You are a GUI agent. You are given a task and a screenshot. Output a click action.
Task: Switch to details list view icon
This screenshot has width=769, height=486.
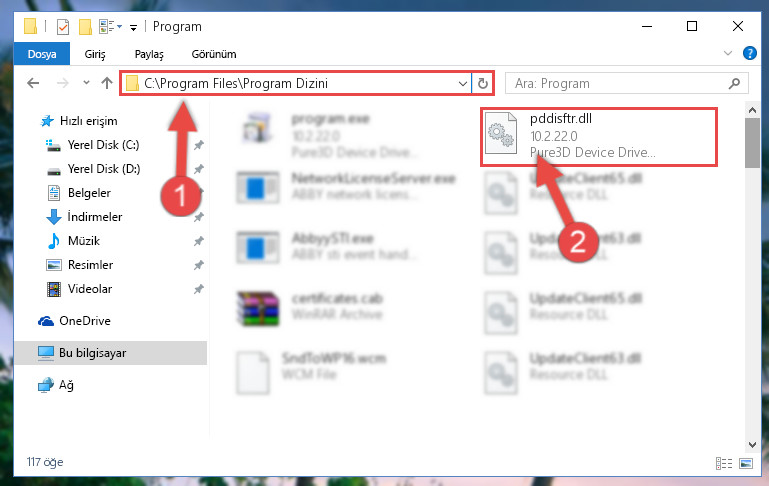tap(724, 463)
